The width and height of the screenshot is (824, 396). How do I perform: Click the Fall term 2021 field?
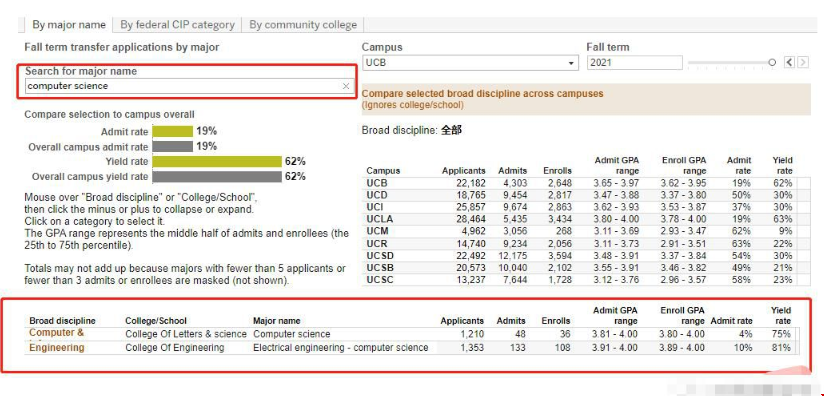coord(634,62)
